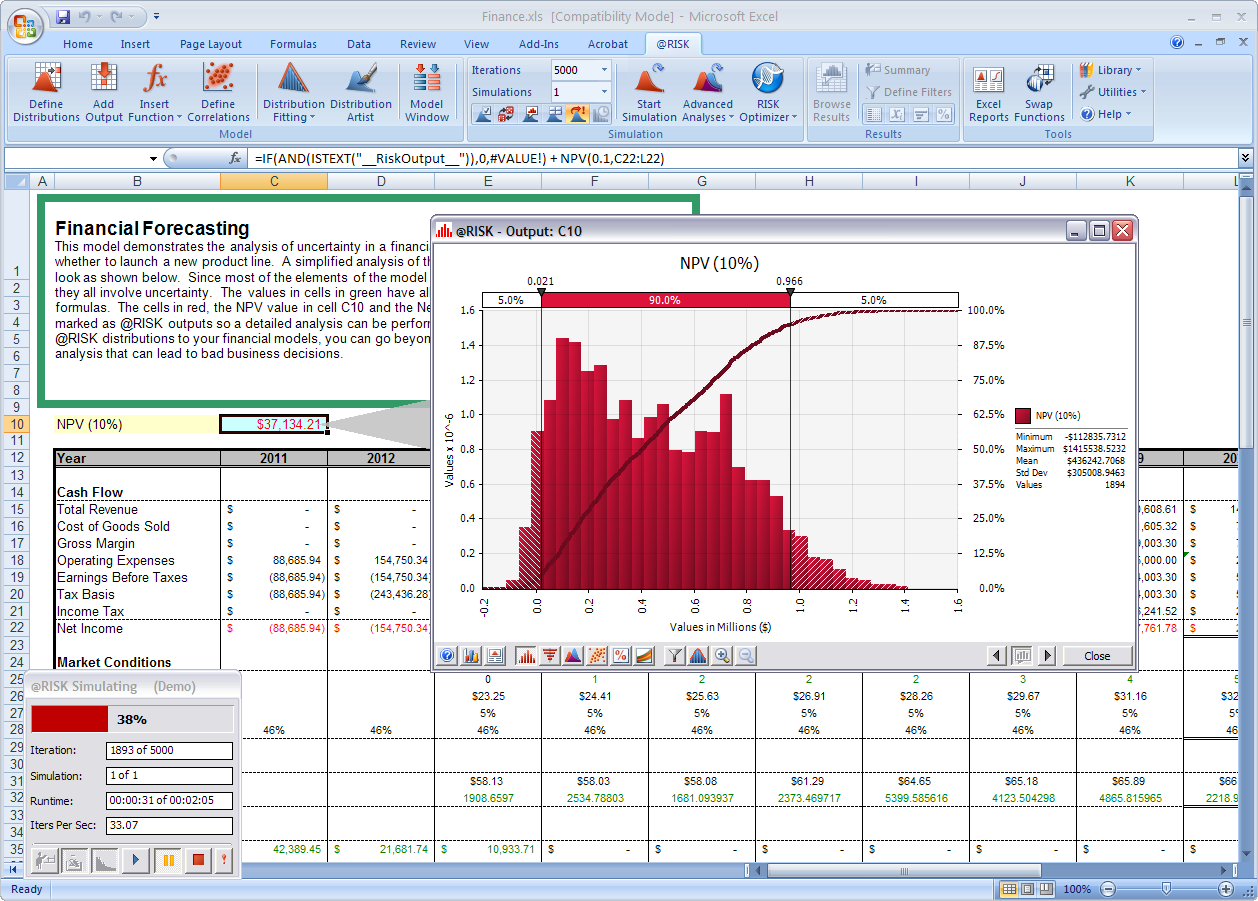This screenshot has width=1258, height=901.
Task: Toggle Demo Mode simulation option
Action: [x=577, y=114]
